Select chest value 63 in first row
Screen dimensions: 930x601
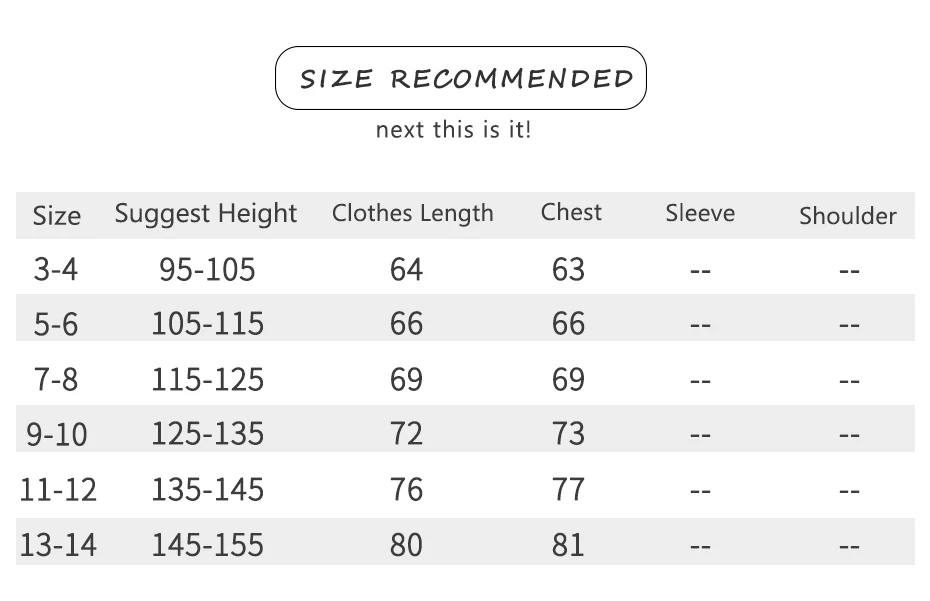click(568, 269)
